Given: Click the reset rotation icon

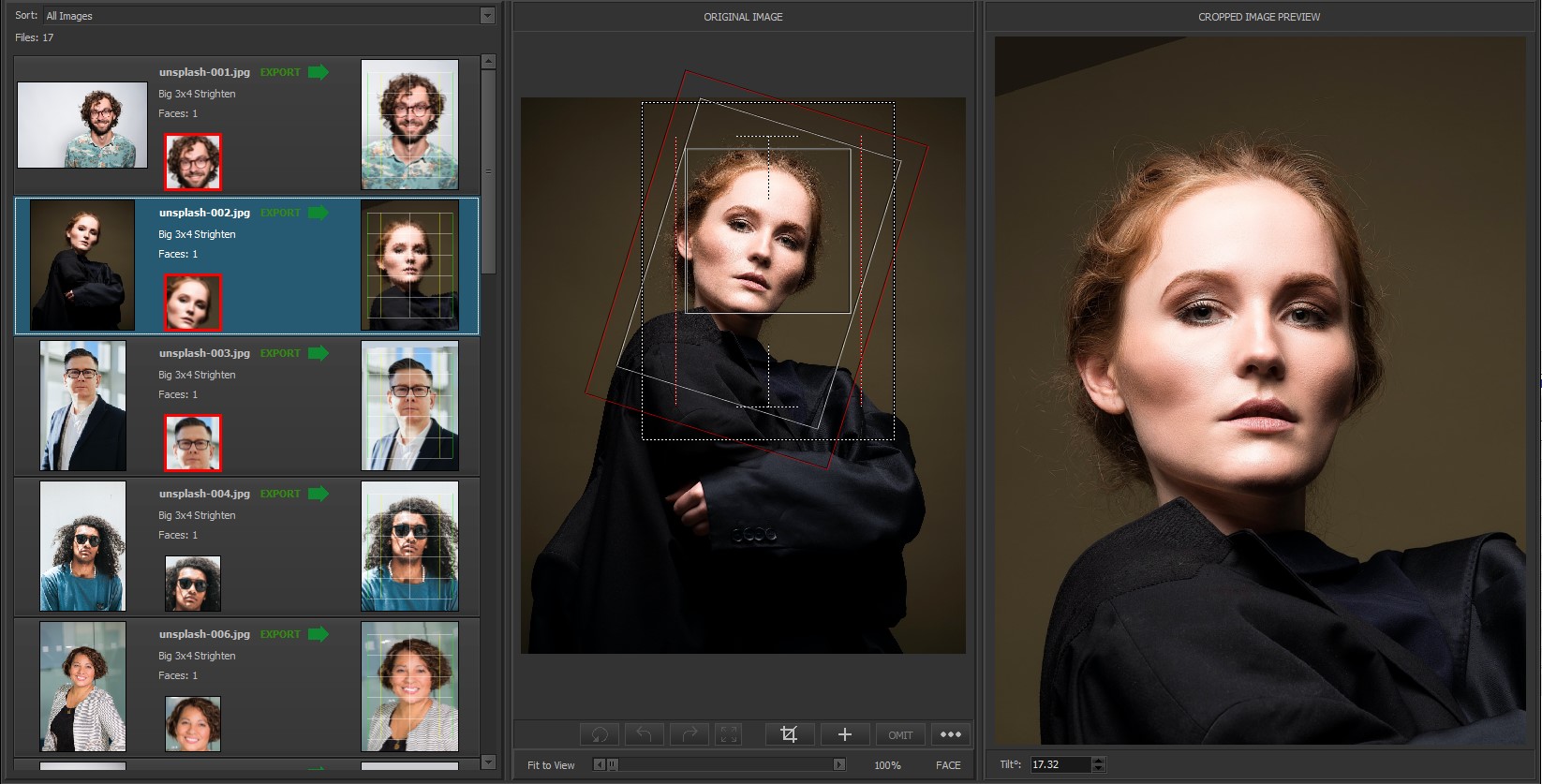Looking at the screenshot, I should point(600,734).
